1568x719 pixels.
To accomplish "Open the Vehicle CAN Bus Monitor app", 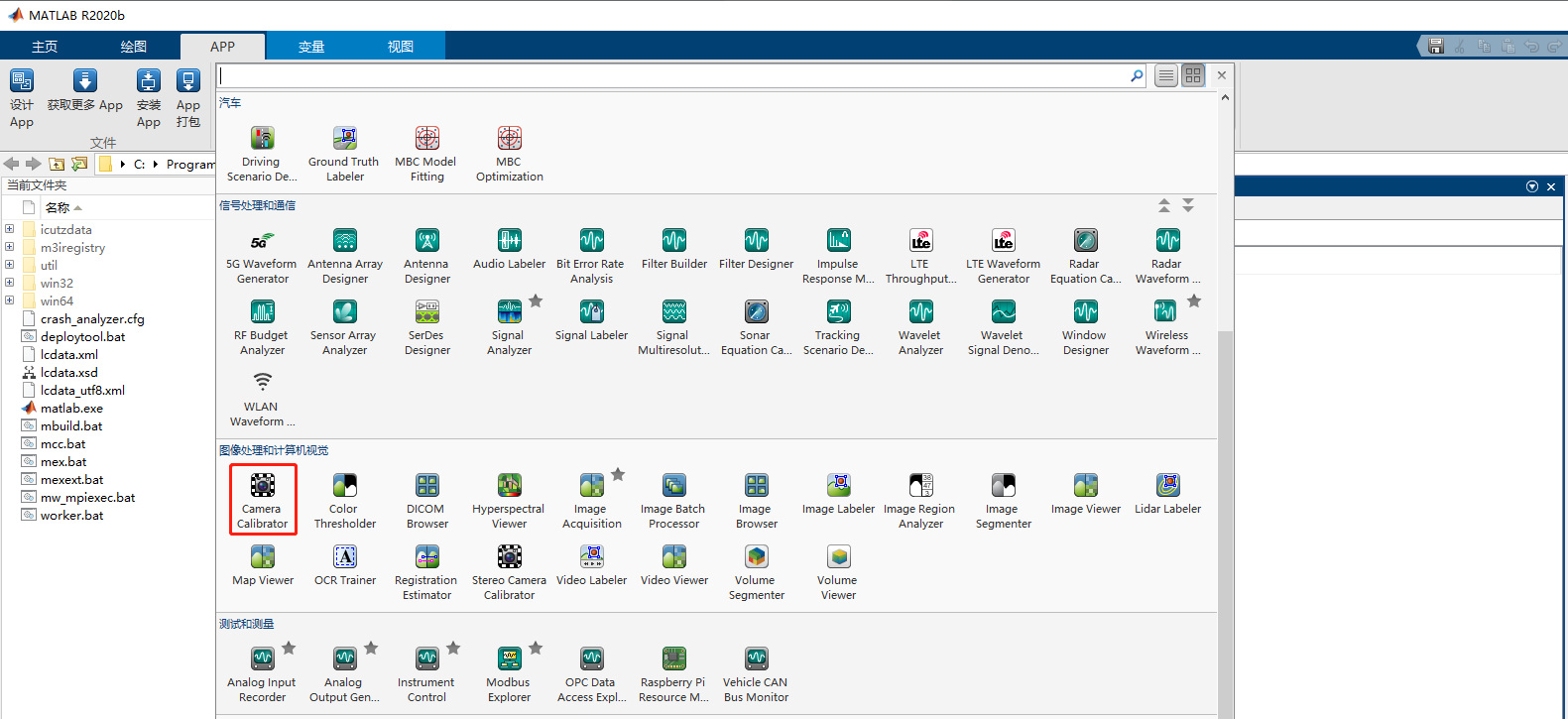I will [757, 674].
